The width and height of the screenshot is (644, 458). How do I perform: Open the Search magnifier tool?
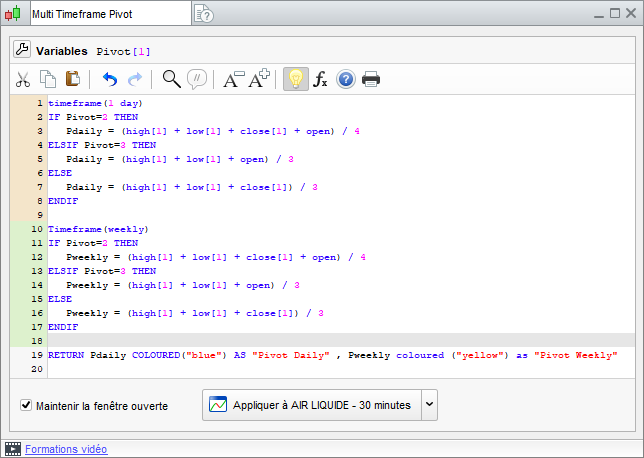[171, 80]
